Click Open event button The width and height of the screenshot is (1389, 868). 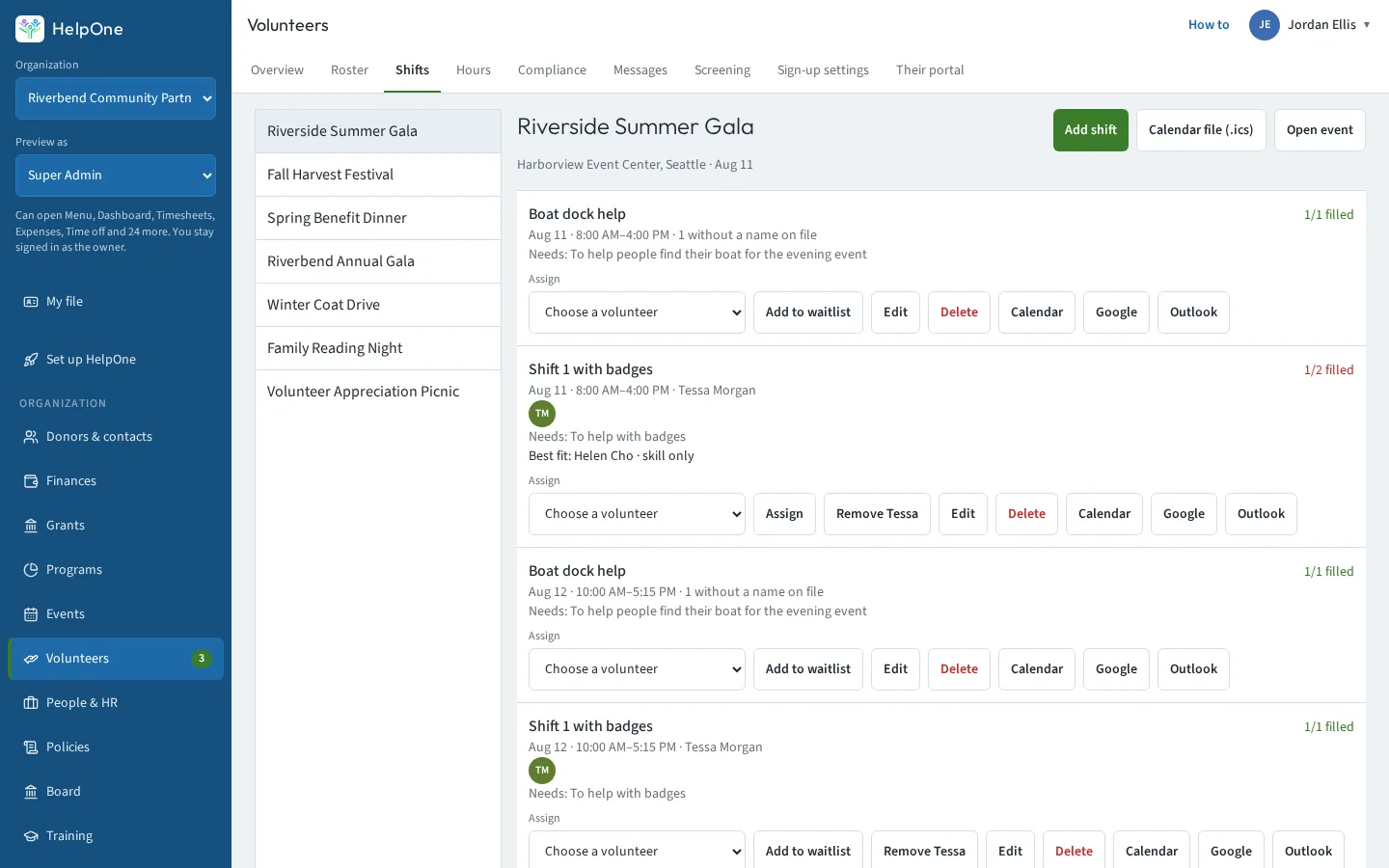[x=1320, y=130]
